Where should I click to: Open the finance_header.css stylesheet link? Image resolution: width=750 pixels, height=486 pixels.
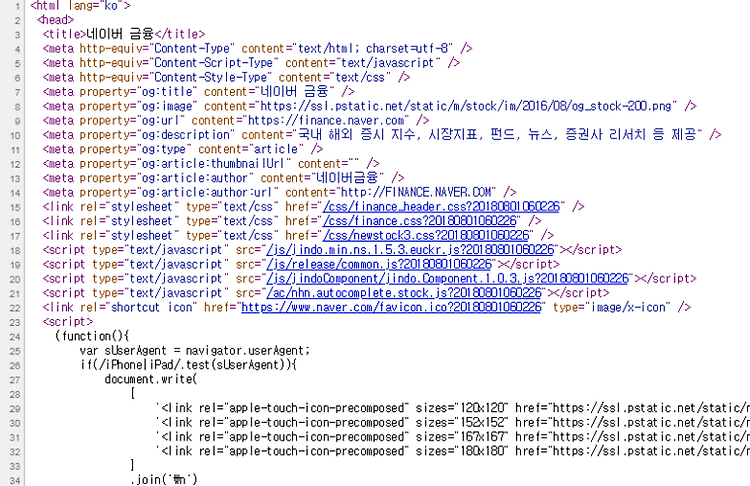(441, 207)
